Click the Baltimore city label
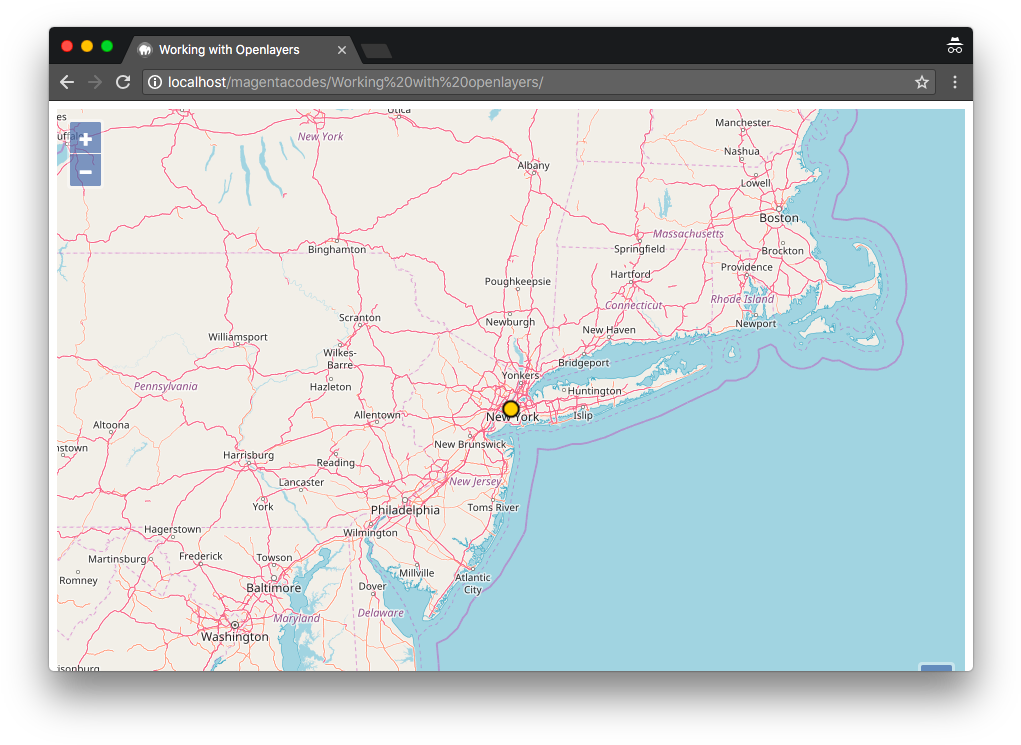 (273, 588)
